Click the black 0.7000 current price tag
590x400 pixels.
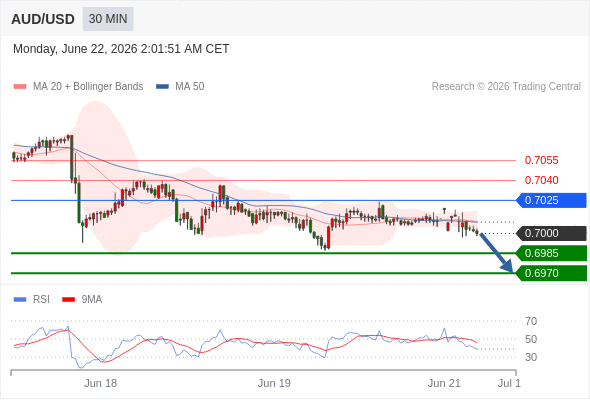coord(551,233)
